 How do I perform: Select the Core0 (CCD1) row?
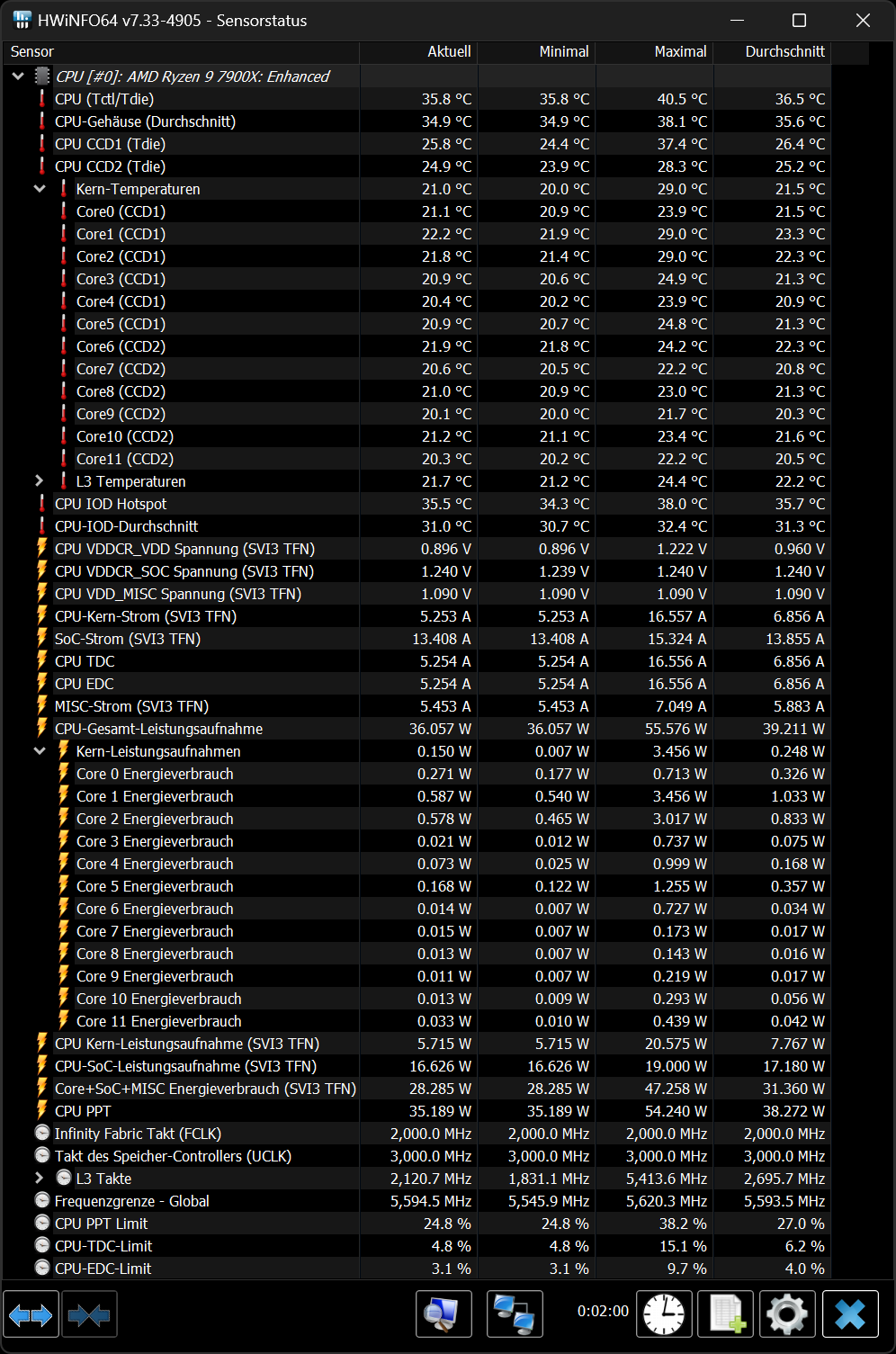point(417,211)
